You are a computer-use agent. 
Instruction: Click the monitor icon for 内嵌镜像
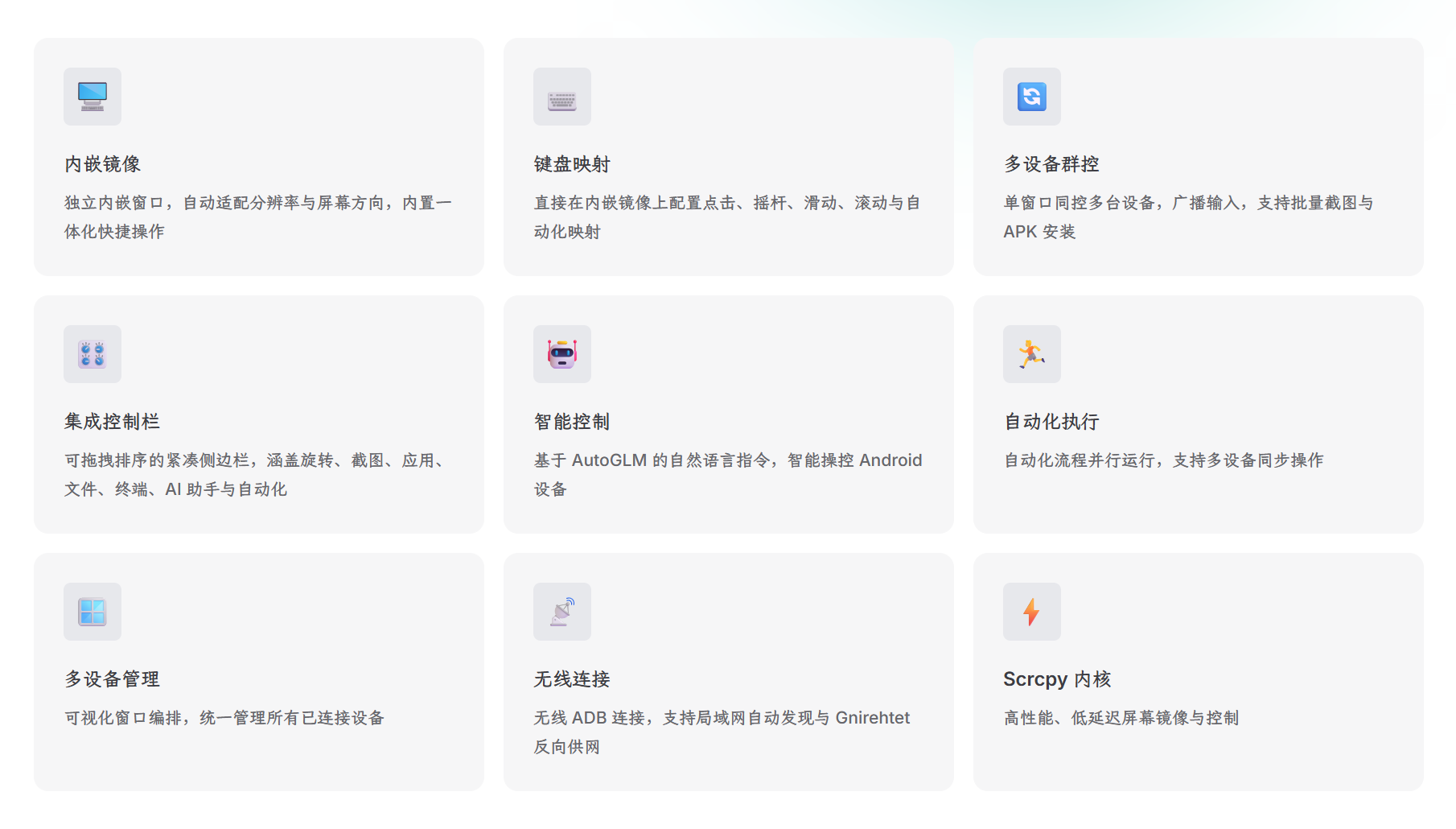(x=93, y=97)
